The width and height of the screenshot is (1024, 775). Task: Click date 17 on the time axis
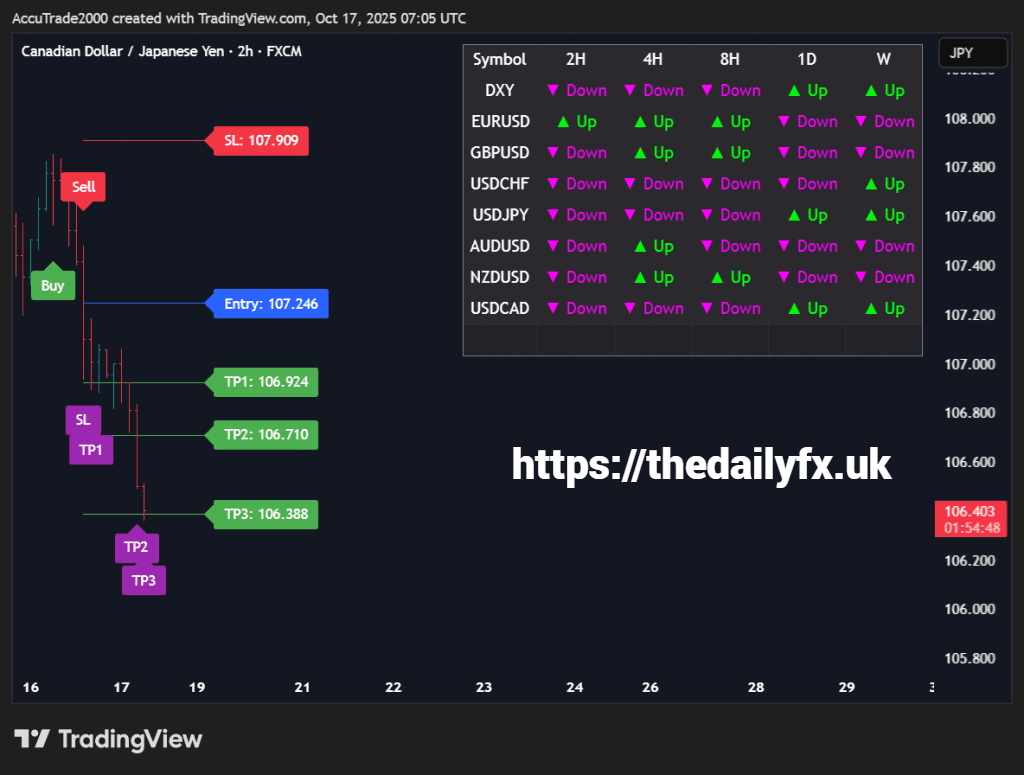[x=121, y=687]
